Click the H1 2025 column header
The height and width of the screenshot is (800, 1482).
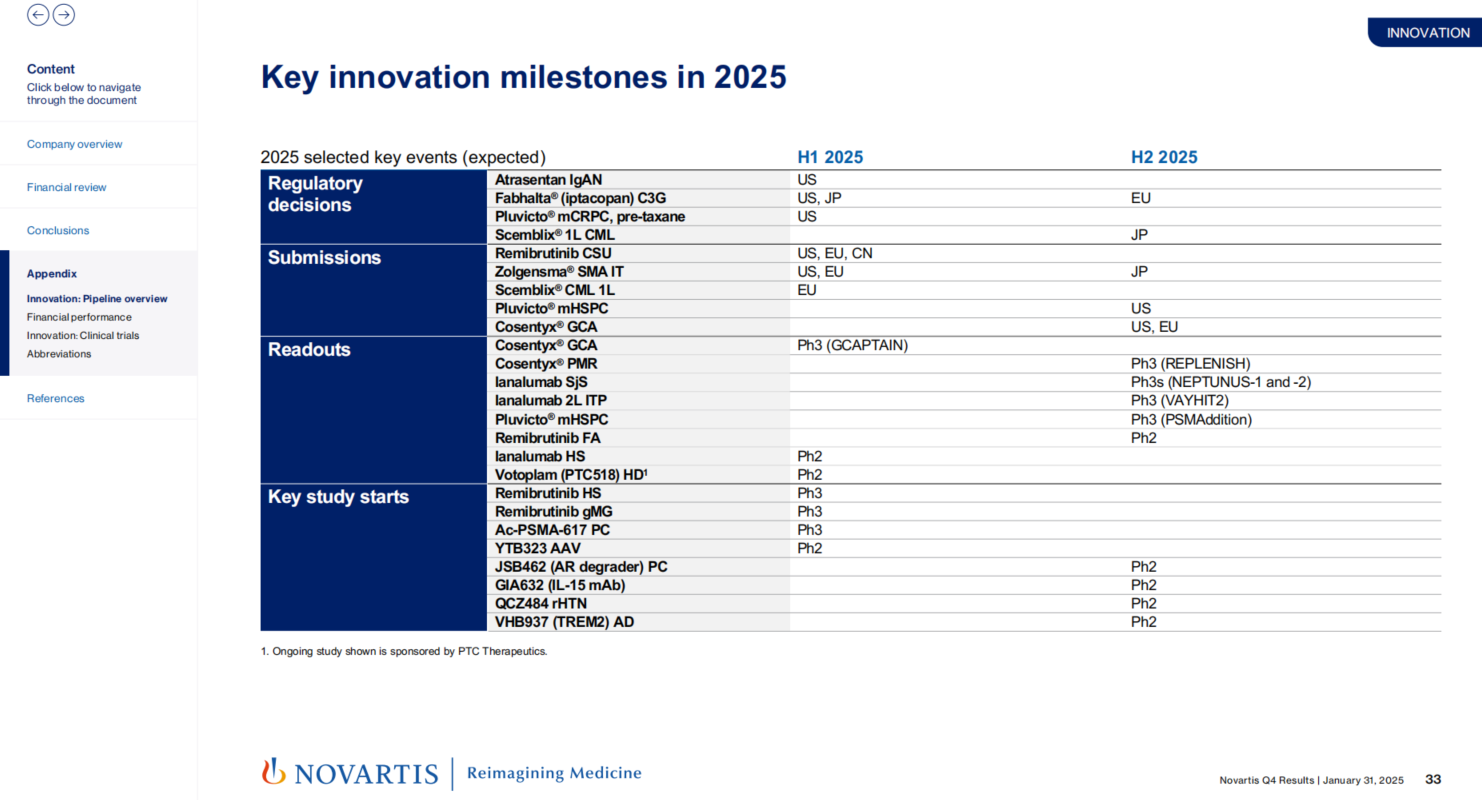click(830, 157)
